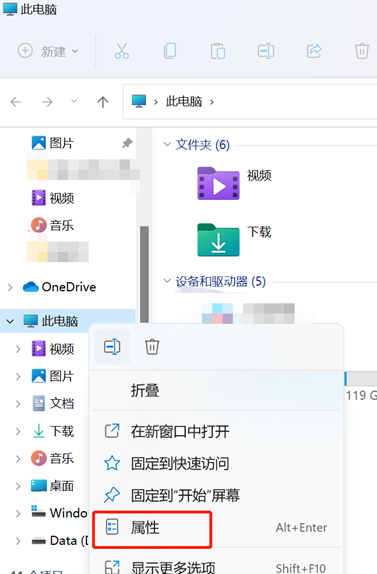Viewport: 377px width, 574px height.
Task: Click the Cut scissors icon in toolbar
Action: click(122, 51)
